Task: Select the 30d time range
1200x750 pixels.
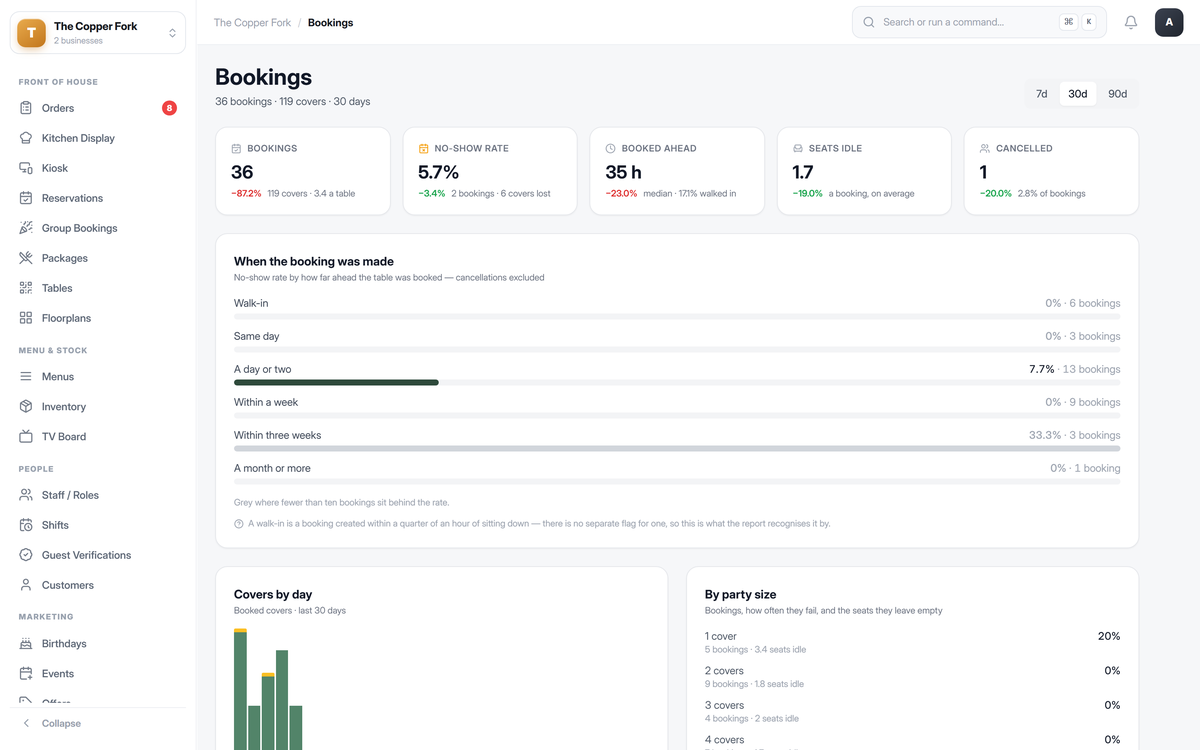Action: pyautogui.click(x=1077, y=94)
